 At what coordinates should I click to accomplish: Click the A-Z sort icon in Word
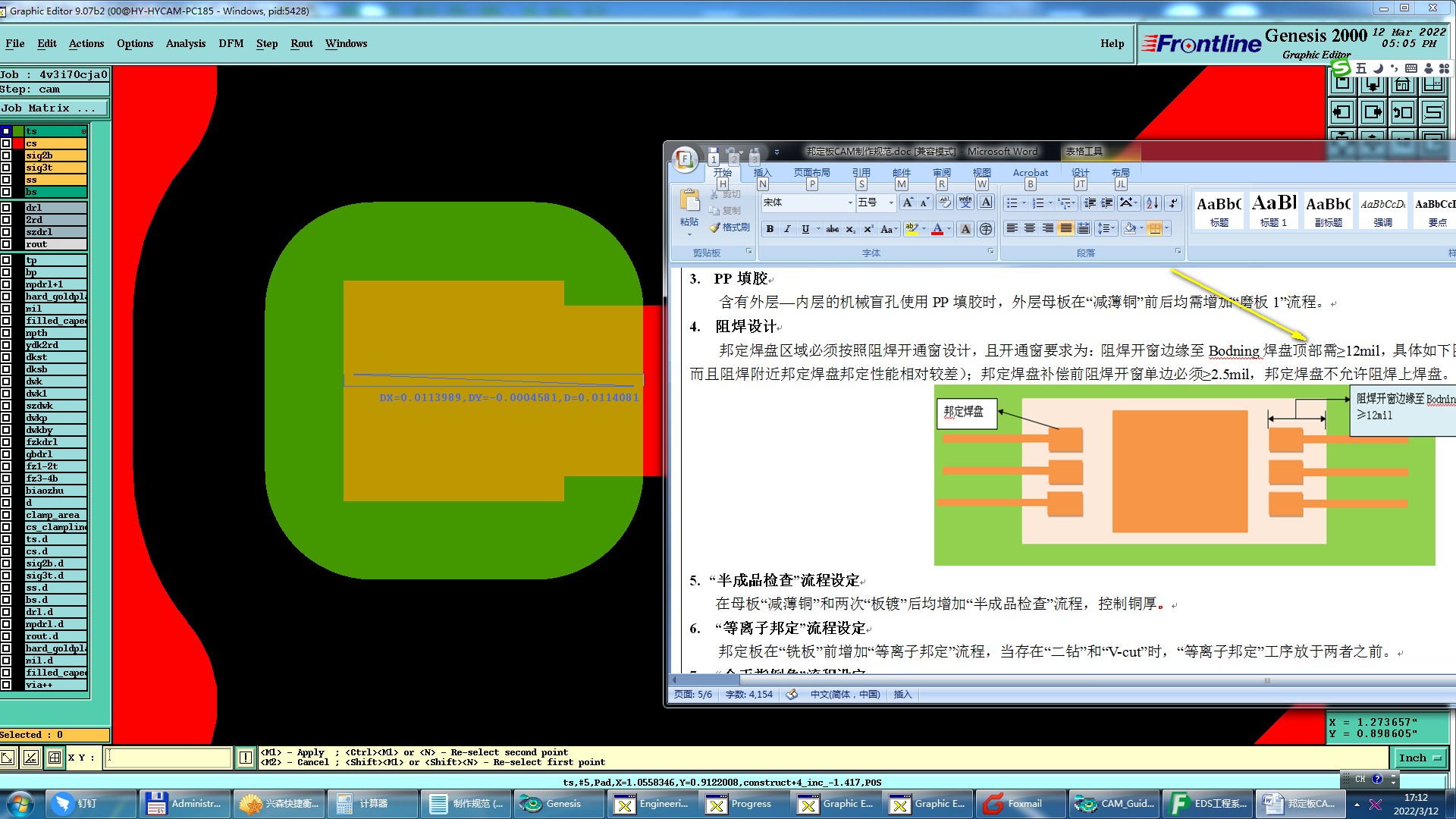coord(1152,202)
